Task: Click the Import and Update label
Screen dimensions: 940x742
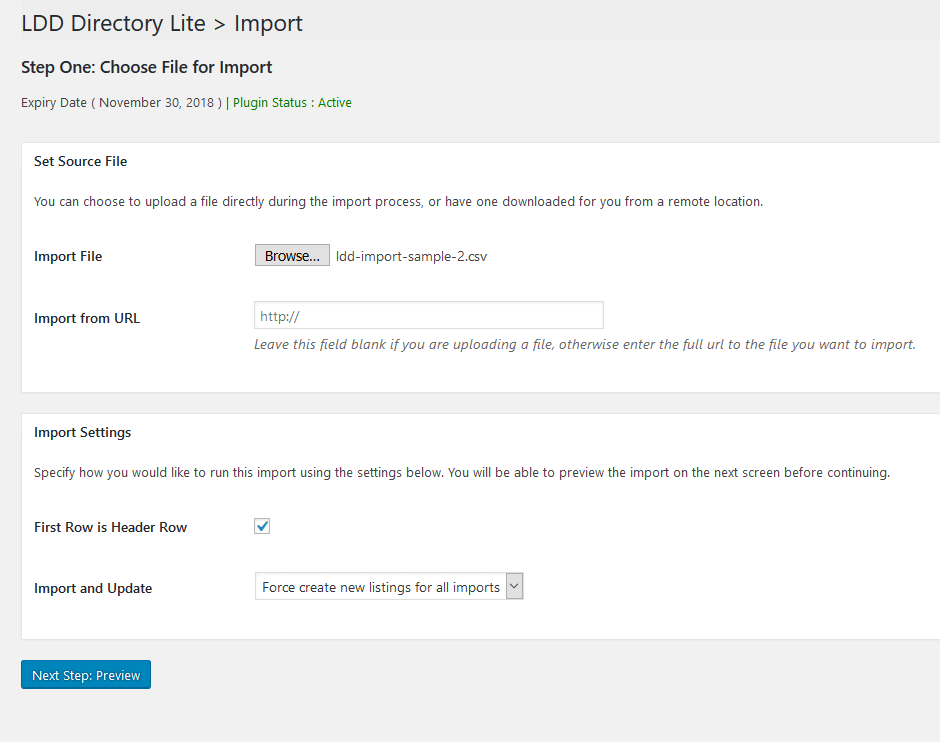Action: point(93,589)
